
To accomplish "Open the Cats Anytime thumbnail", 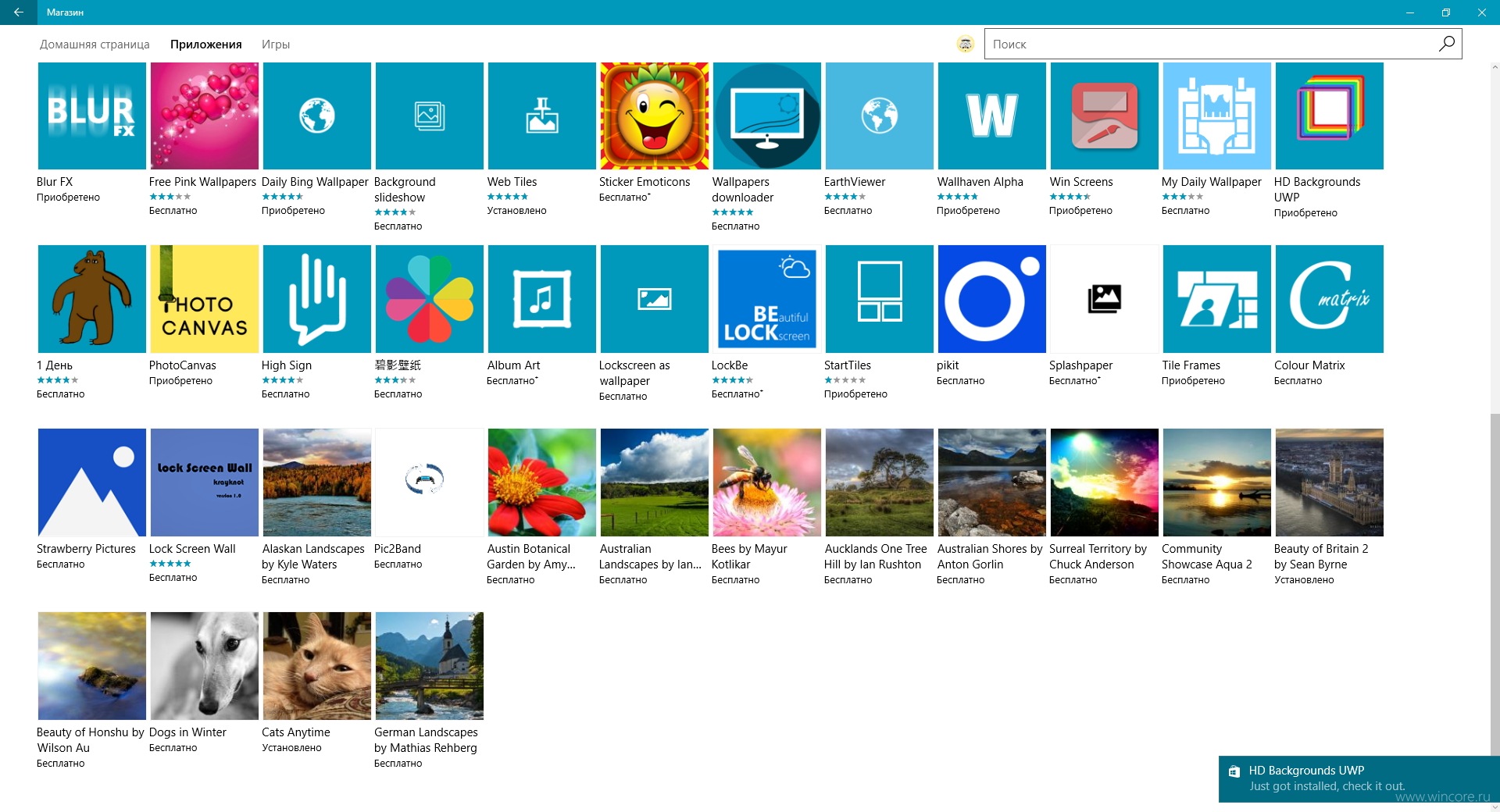I will (x=317, y=666).
